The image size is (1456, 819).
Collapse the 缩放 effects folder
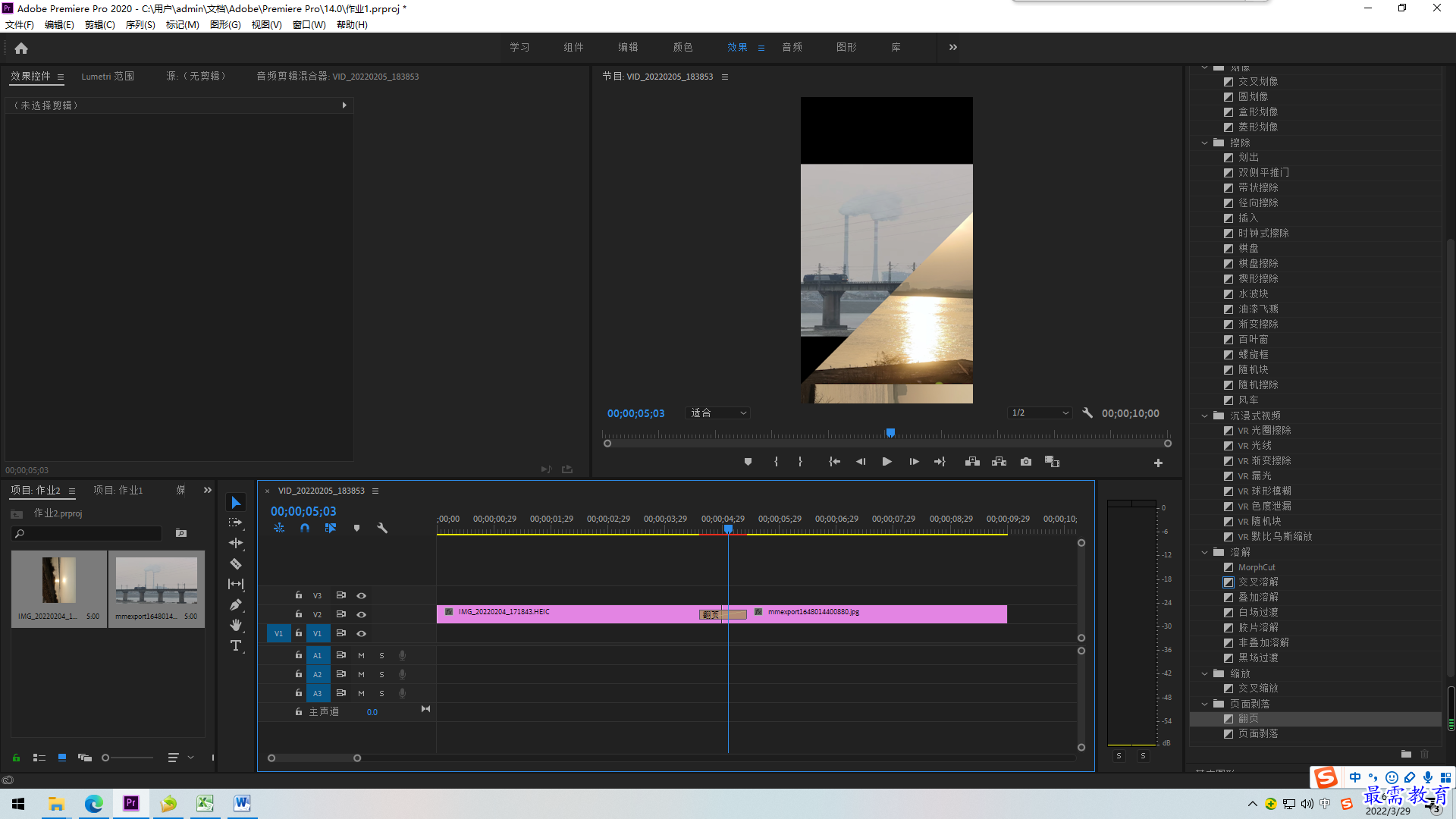(x=1204, y=673)
